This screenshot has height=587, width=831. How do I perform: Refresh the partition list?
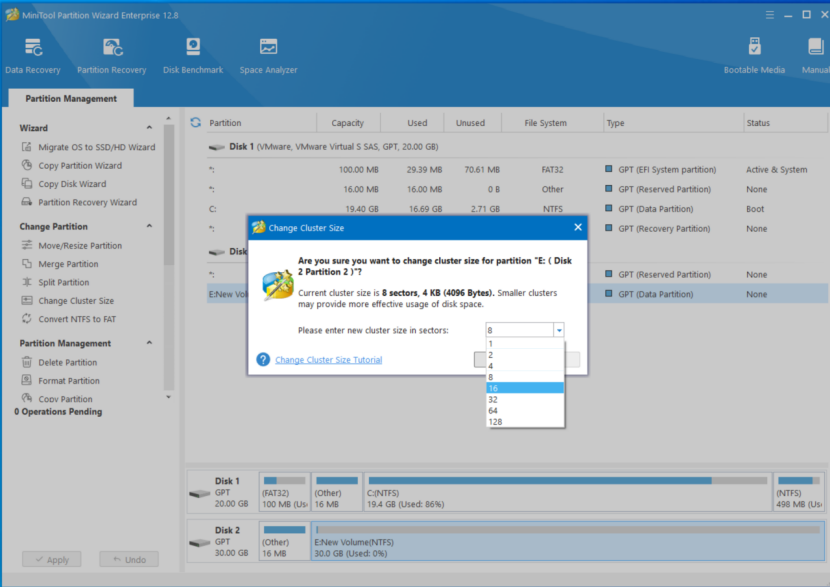pos(196,122)
